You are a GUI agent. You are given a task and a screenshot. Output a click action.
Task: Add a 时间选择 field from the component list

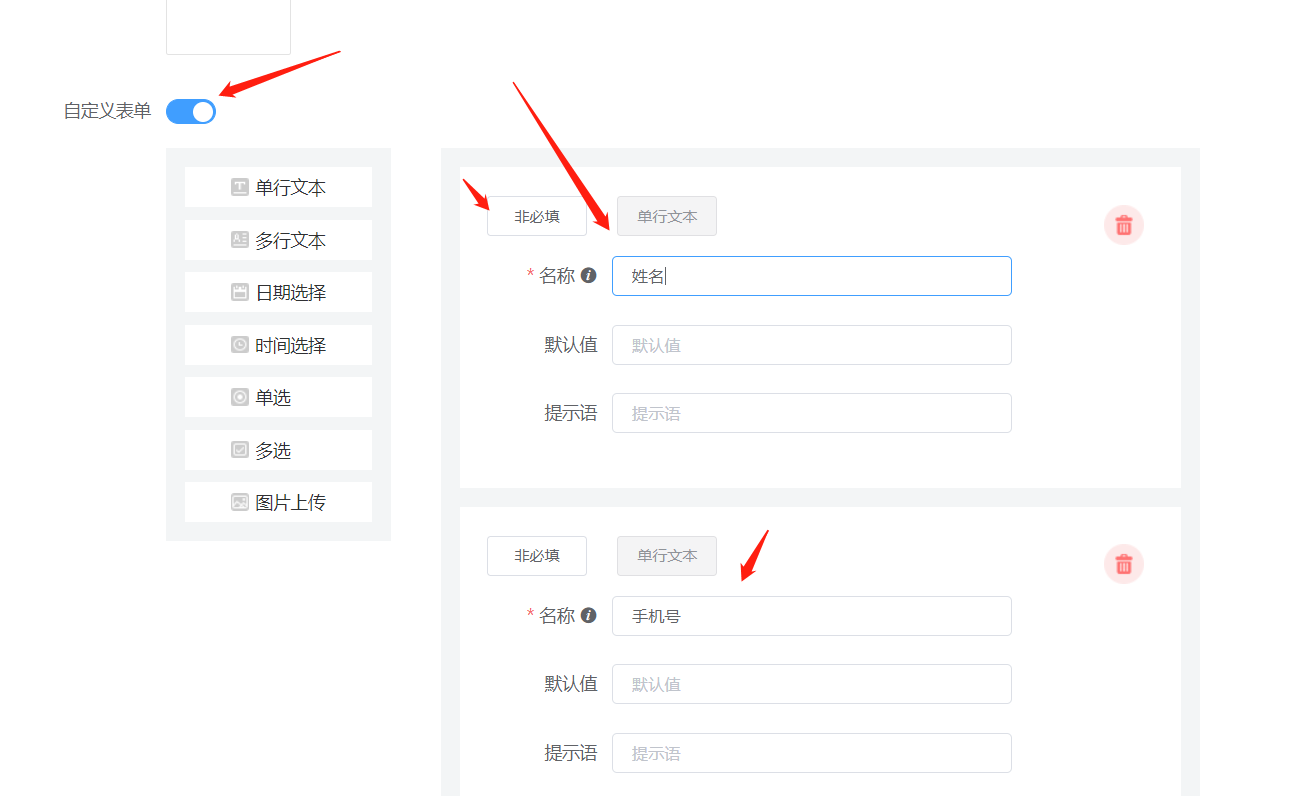click(x=278, y=345)
